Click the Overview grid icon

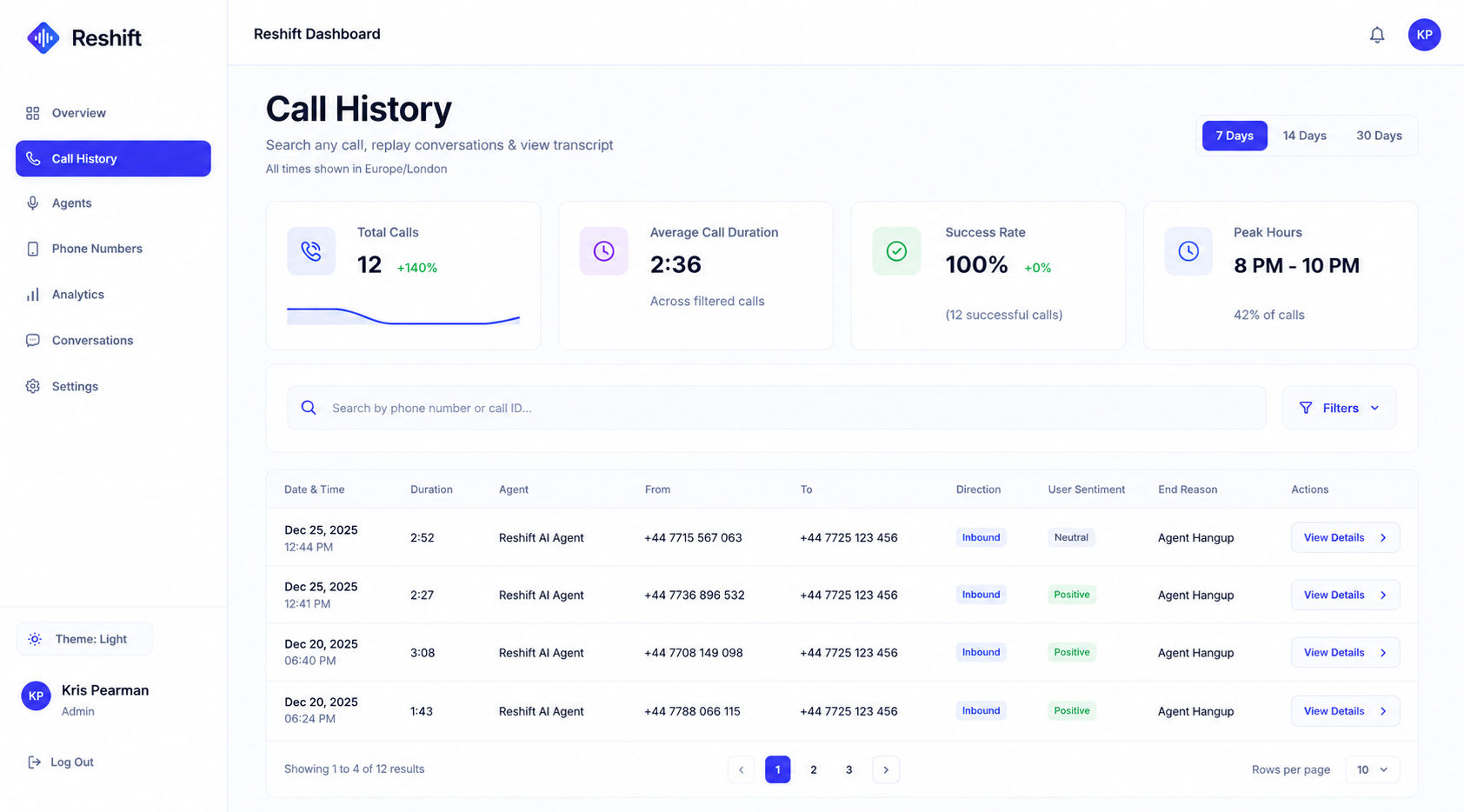coord(33,113)
